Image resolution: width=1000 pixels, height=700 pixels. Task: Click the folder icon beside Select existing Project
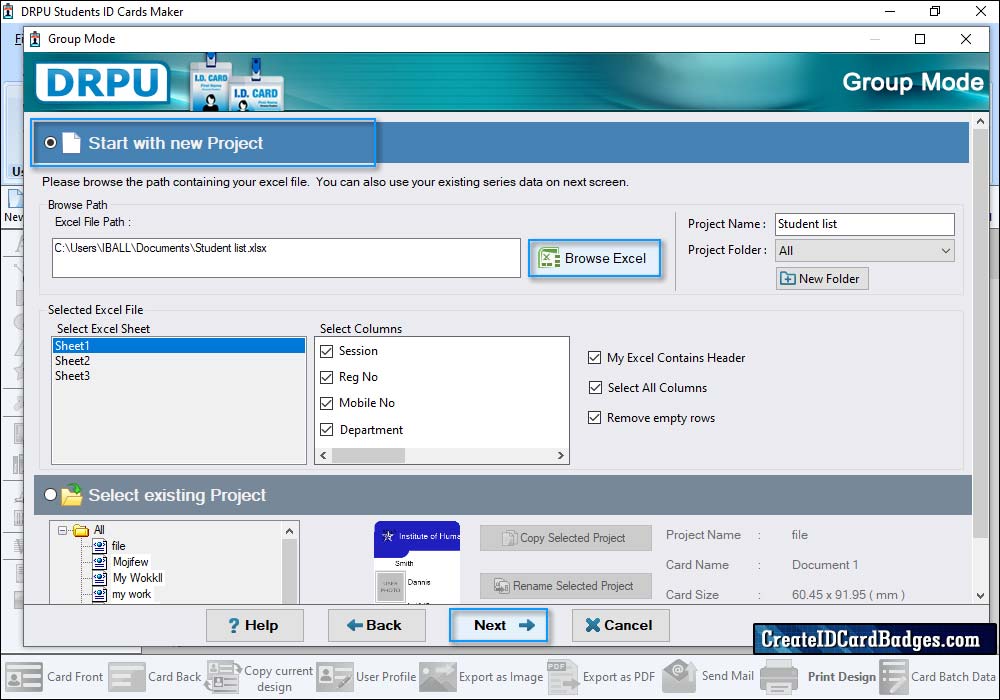click(71, 494)
